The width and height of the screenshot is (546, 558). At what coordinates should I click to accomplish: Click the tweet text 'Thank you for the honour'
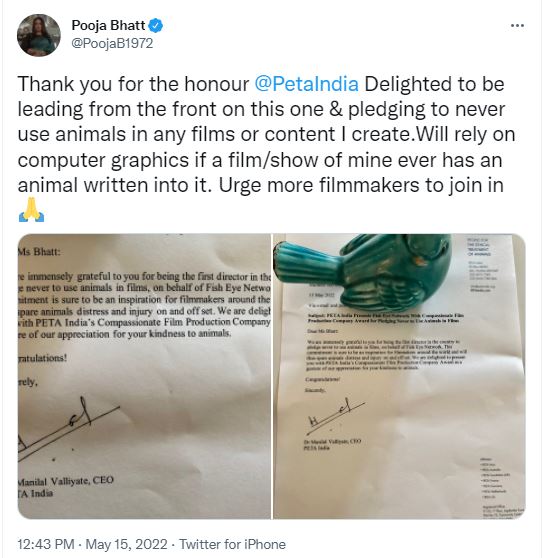133,84
